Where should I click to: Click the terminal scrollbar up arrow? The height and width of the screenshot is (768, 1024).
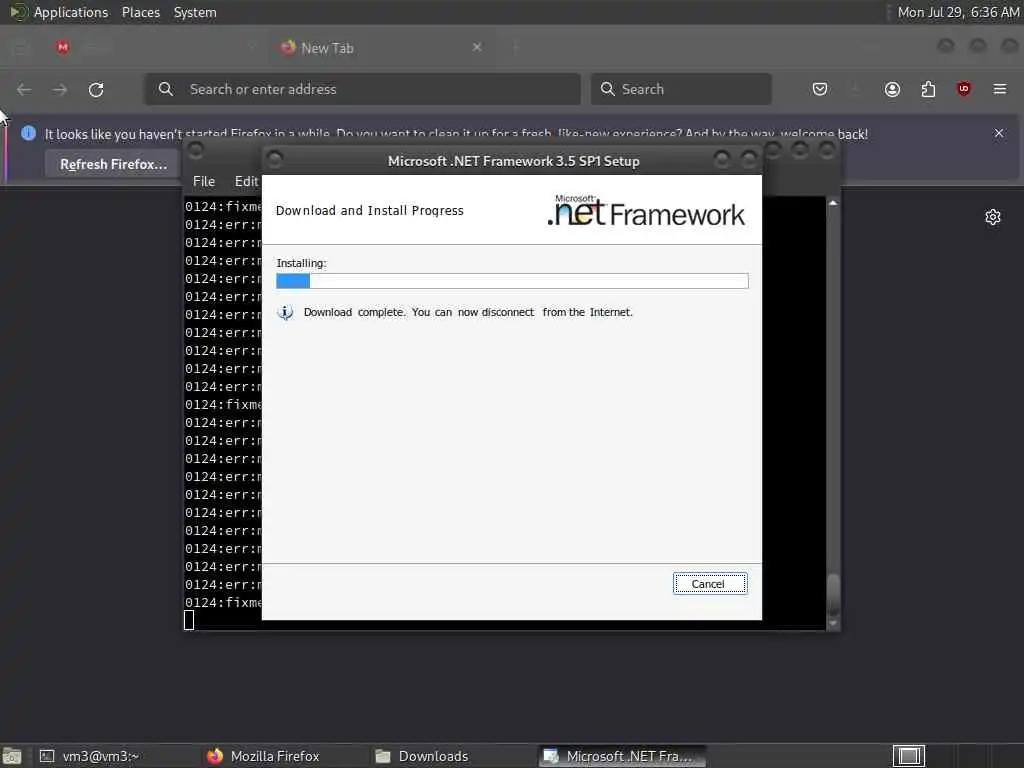pyautogui.click(x=833, y=203)
